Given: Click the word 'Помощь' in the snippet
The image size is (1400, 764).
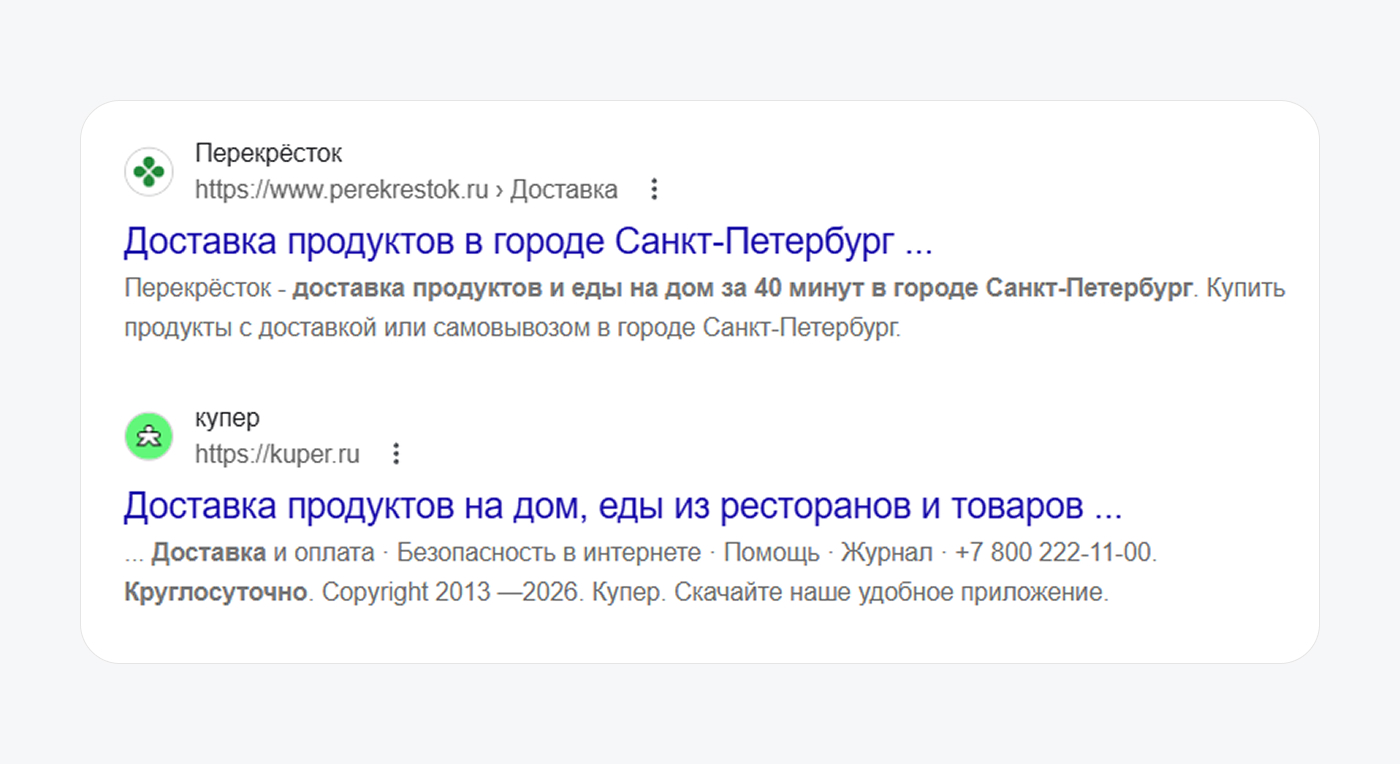Looking at the screenshot, I should click(771, 553).
